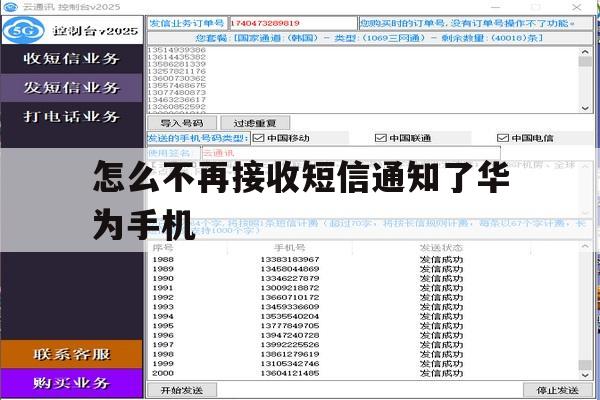Click phone number 13009218872
600x400 pixels.
coord(290,288)
